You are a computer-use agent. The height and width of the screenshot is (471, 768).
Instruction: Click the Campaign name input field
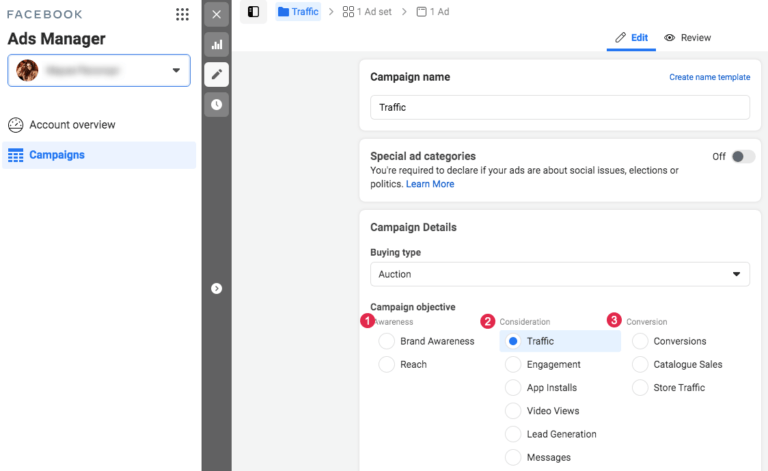pos(560,107)
